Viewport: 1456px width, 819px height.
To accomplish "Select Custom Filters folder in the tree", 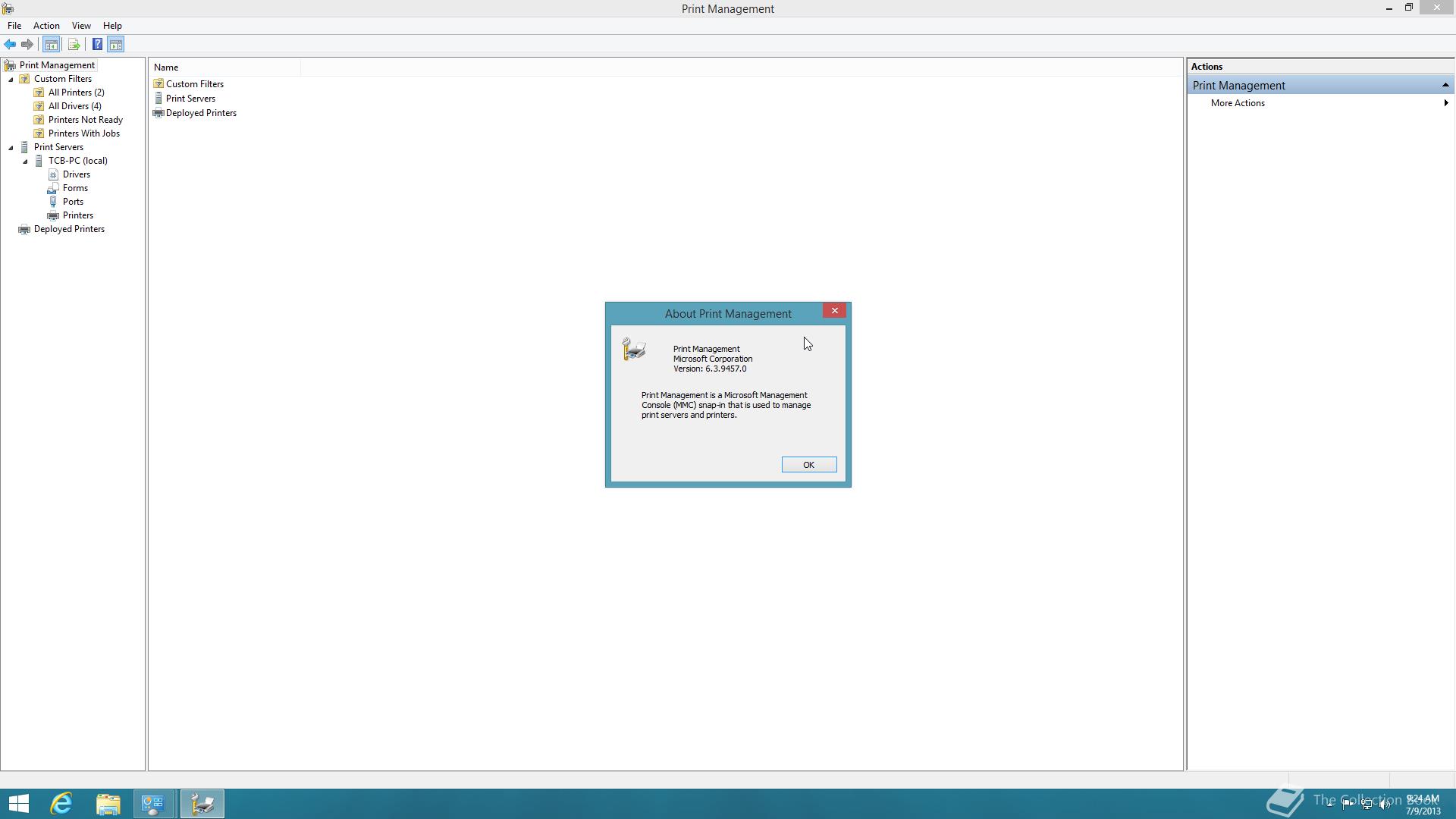I will [x=62, y=79].
